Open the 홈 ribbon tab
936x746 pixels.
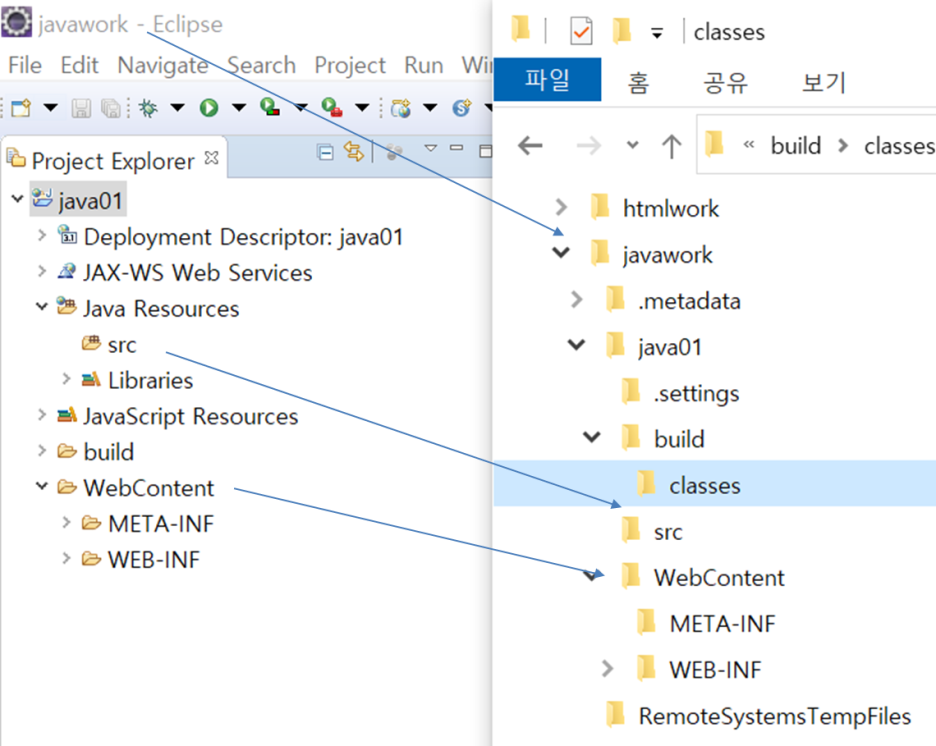(x=638, y=82)
